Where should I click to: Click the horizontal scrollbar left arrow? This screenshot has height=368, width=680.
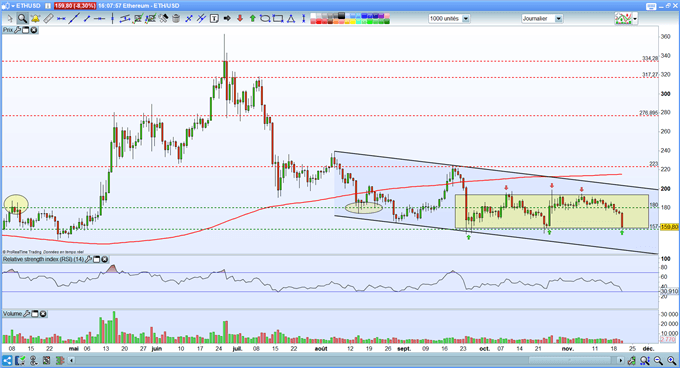72,360
